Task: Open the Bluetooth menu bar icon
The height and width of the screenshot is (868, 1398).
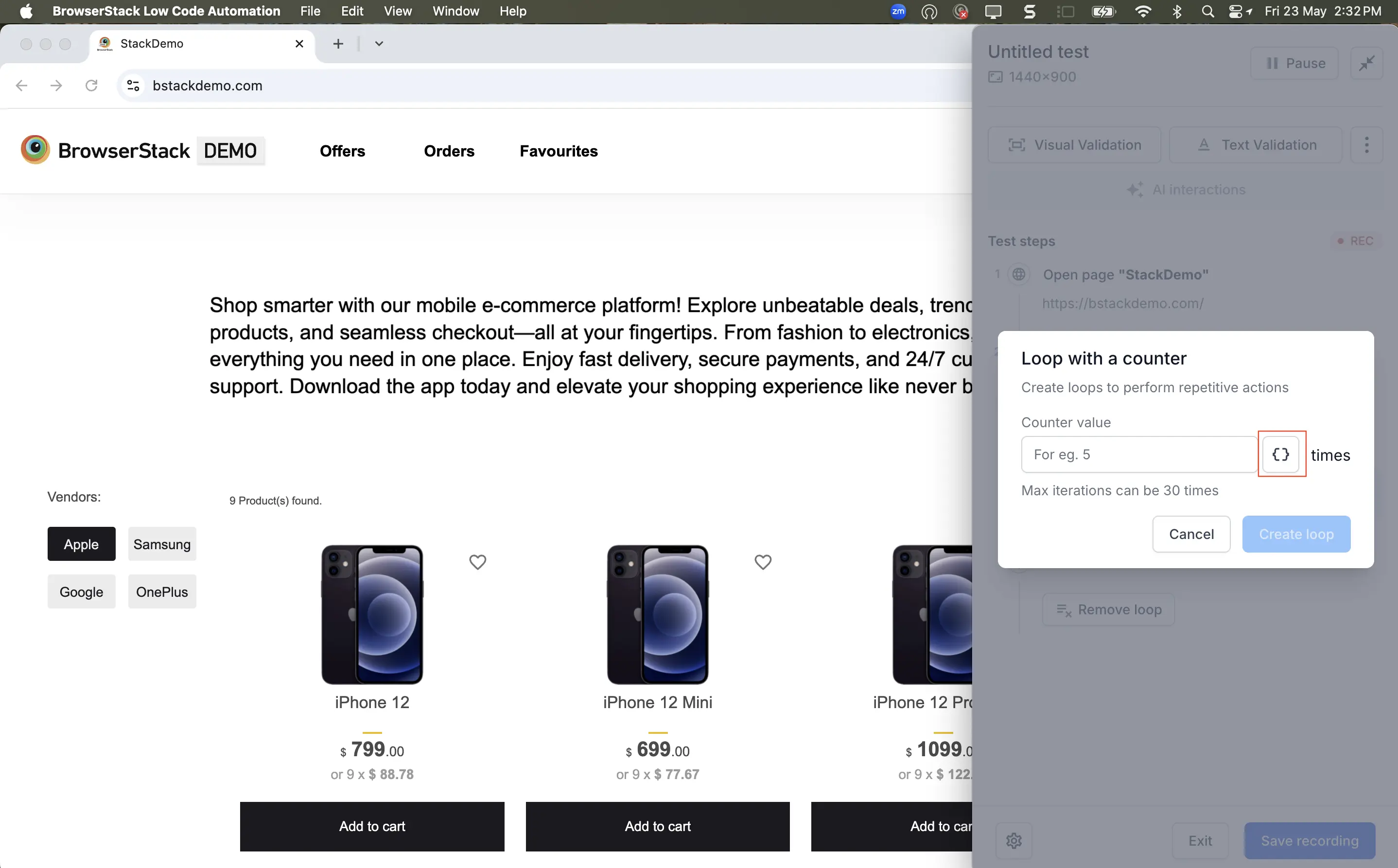Action: (1177, 11)
